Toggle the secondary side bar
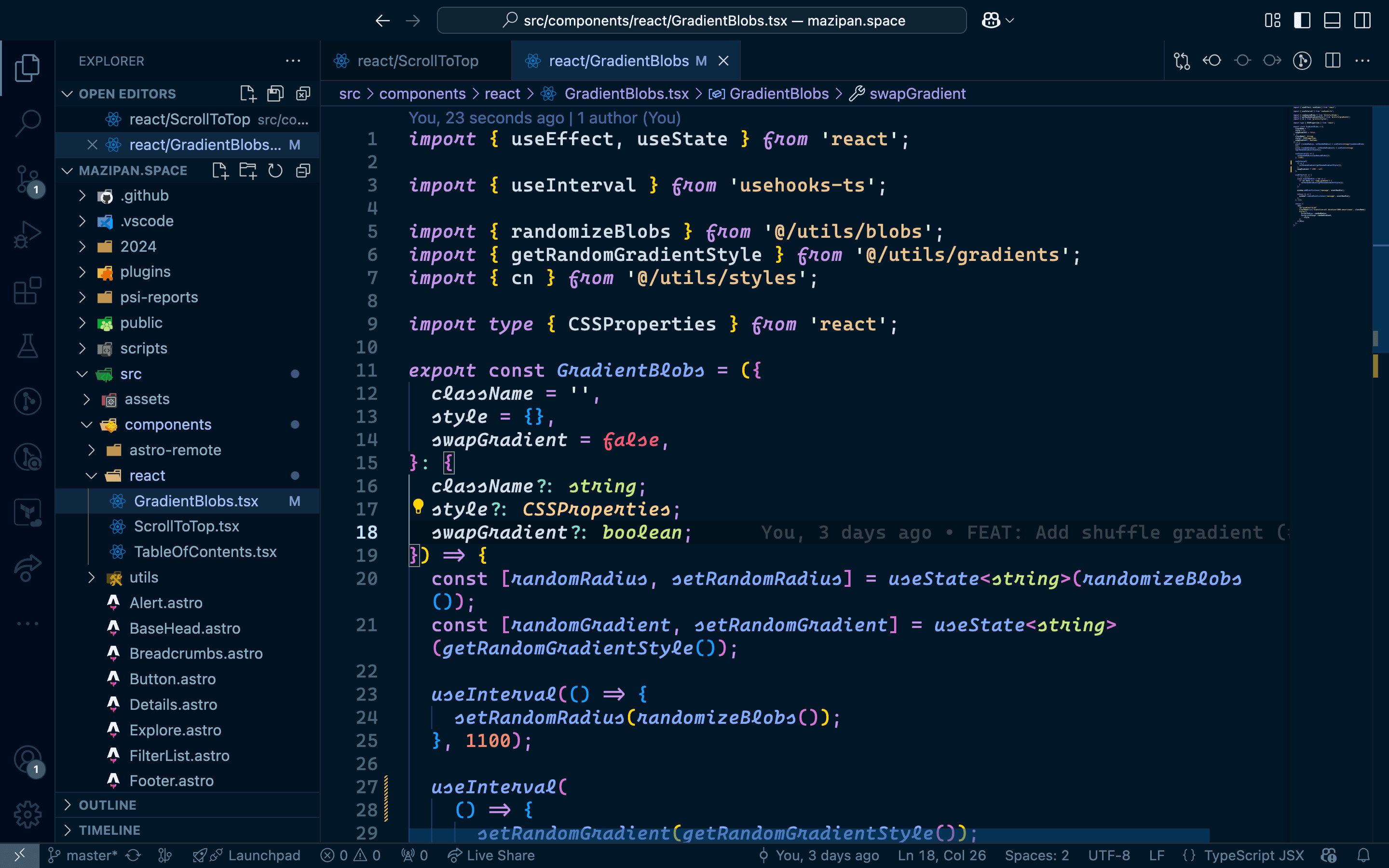The width and height of the screenshot is (1389, 868). 1362,21
